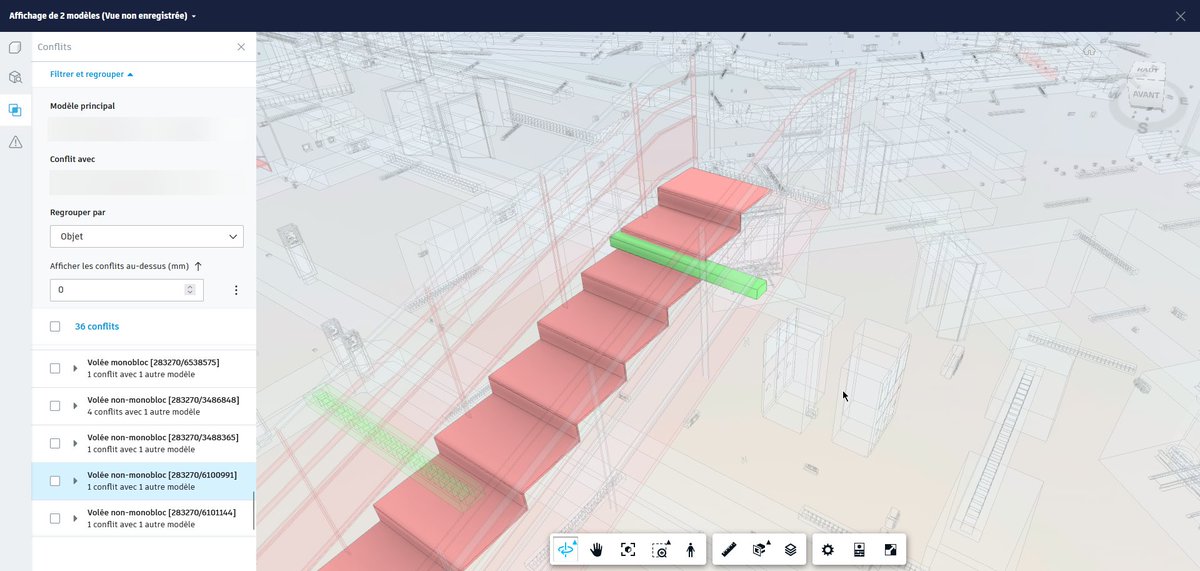Screen dimensions: 1200x571
Task: Check the select-all 36 conflits checkbox
Action: (55, 326)
